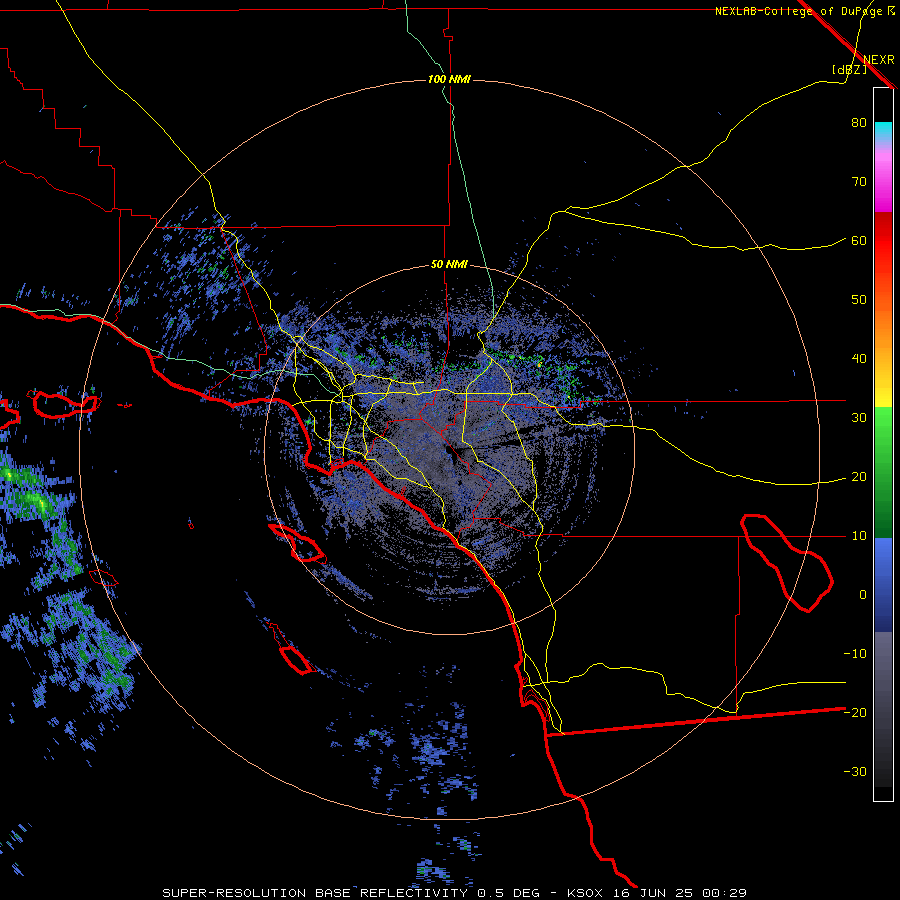Click the 100 NMI range ring label
This screenshot has height=900, width=900.
coord(449,79)
